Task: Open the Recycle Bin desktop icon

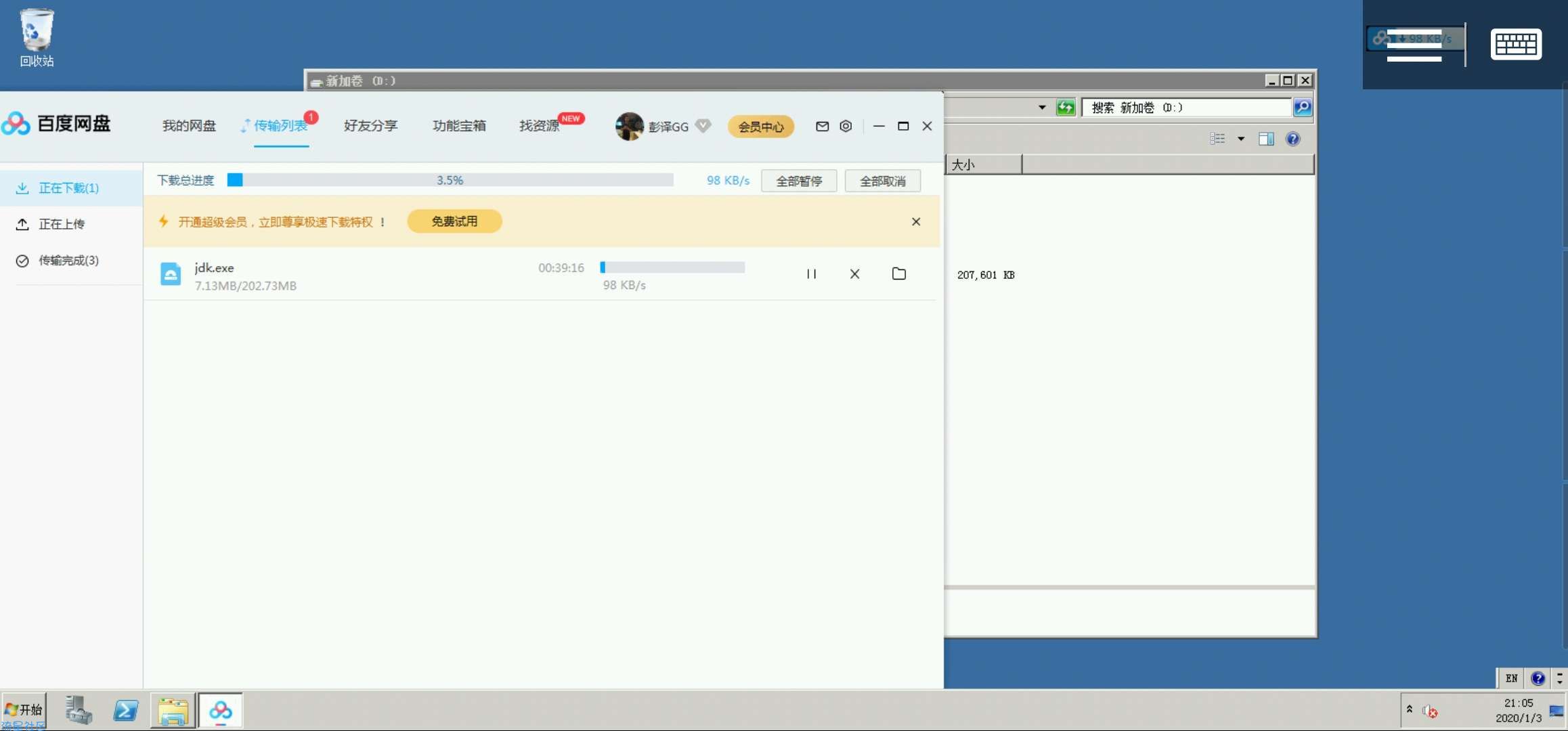Action: tap(37, 38)
